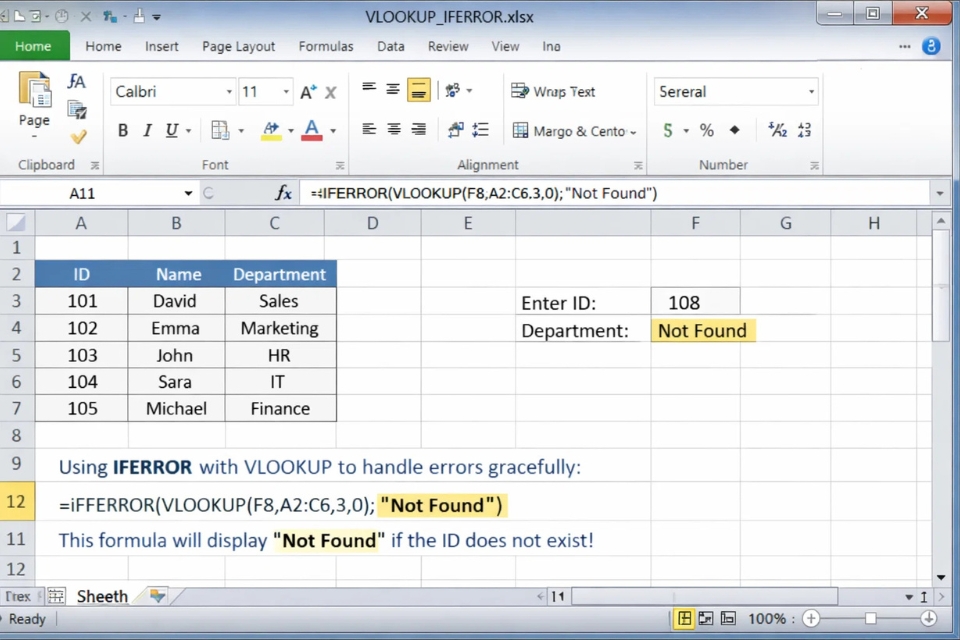Open the Insert Function button on formula bar

coord(284,192)
